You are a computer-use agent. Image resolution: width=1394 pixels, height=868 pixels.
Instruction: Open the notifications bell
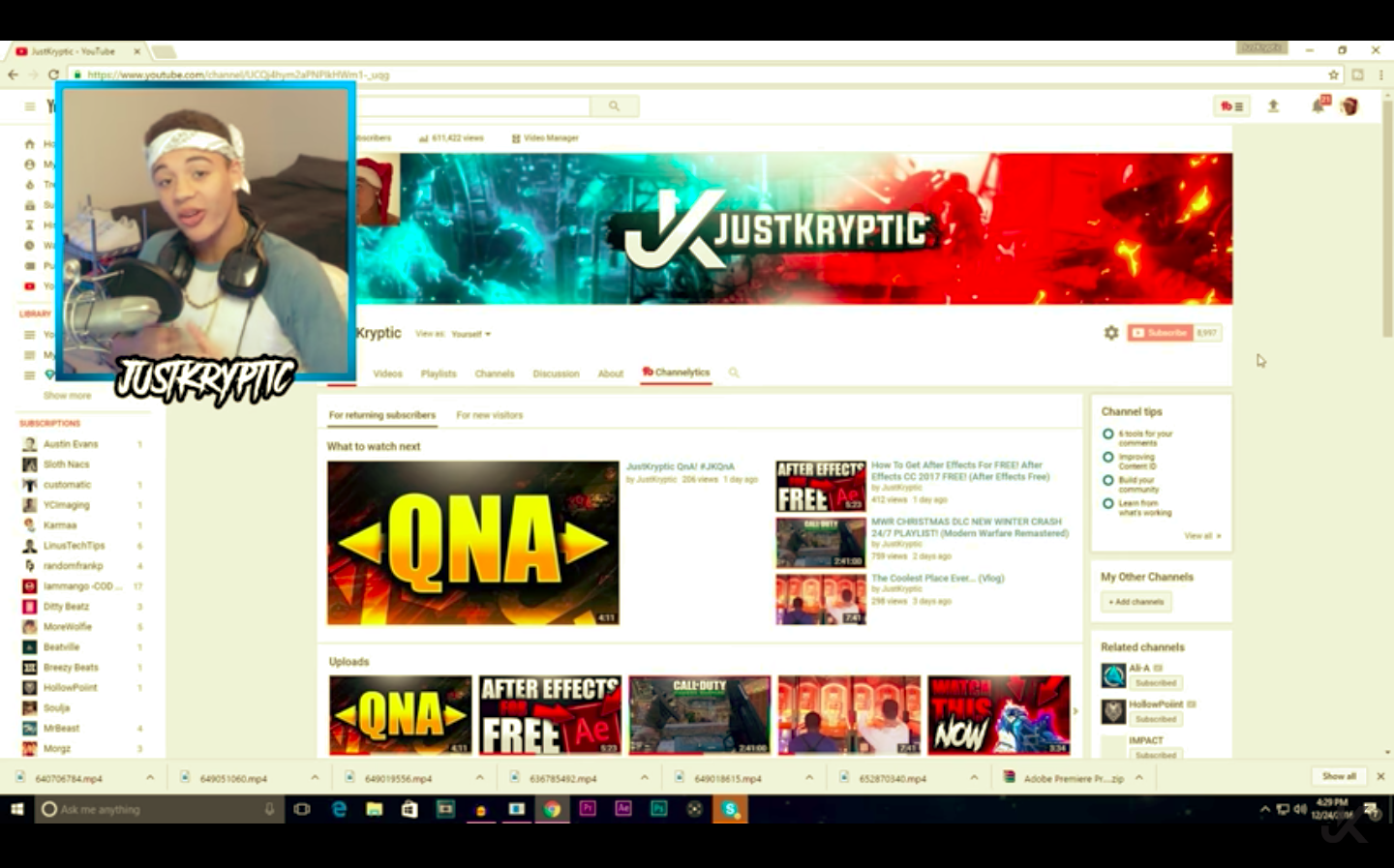tap(1318, 106)
